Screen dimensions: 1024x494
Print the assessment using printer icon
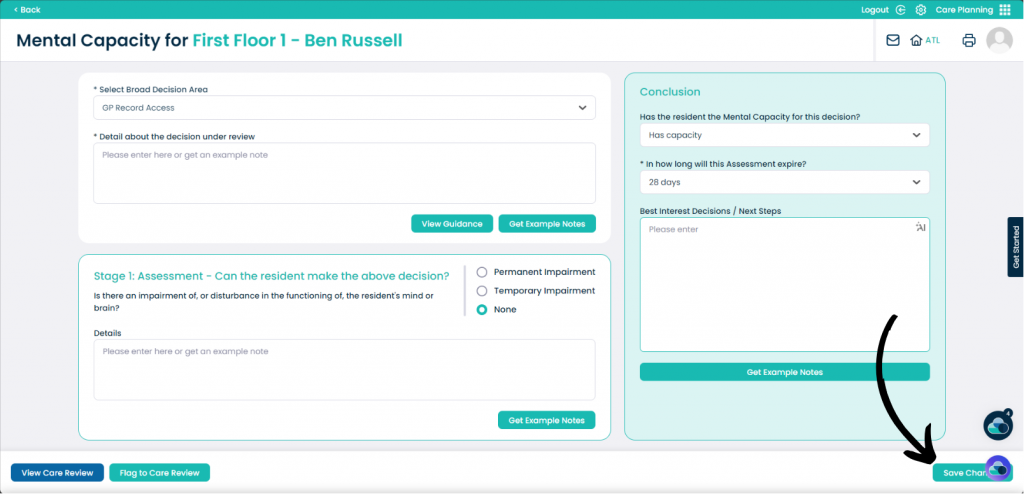click(968, 41)
